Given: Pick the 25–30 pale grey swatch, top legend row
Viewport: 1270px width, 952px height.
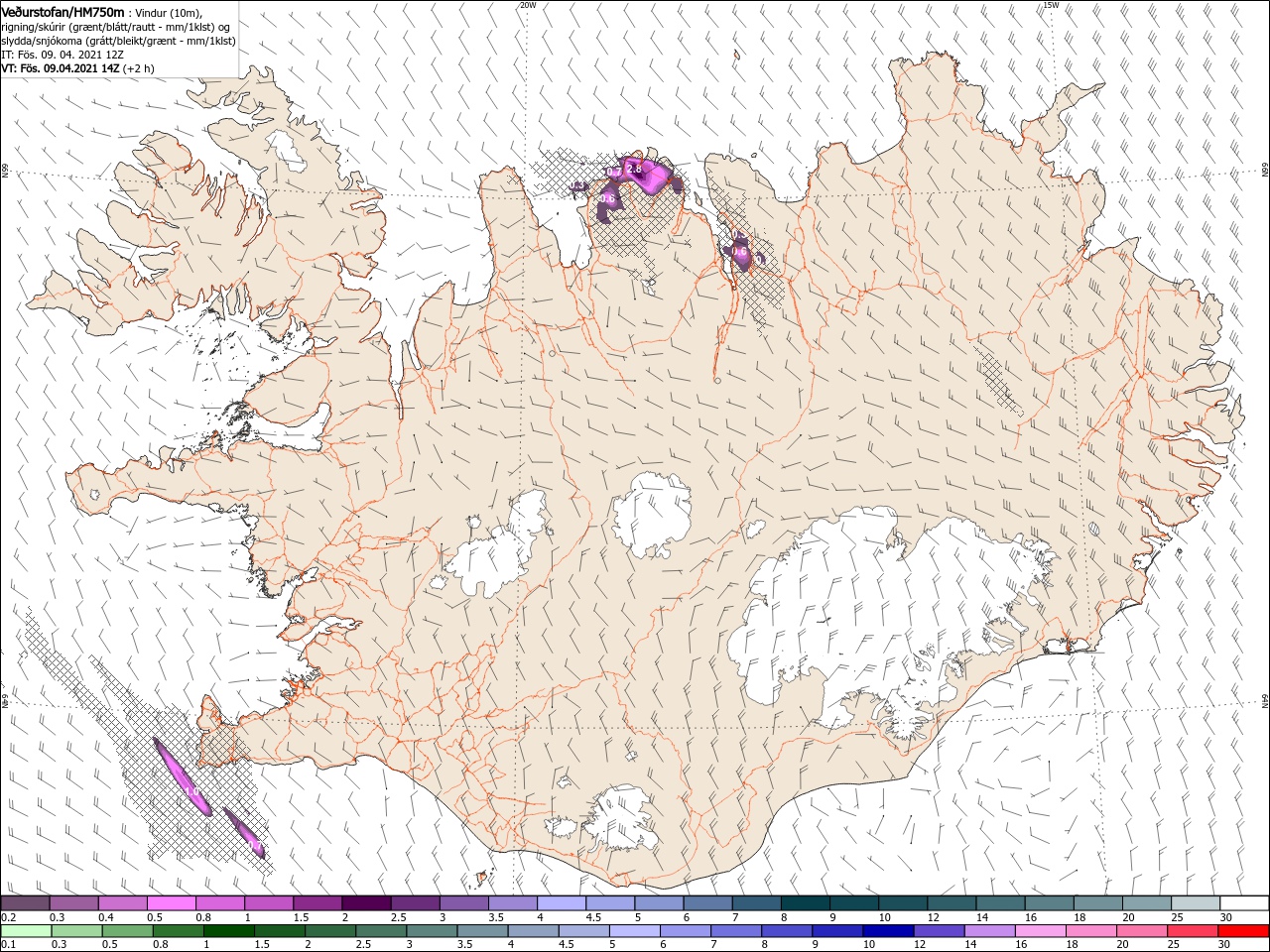Looking at the screenshot, I should (x=1196, y=903).
